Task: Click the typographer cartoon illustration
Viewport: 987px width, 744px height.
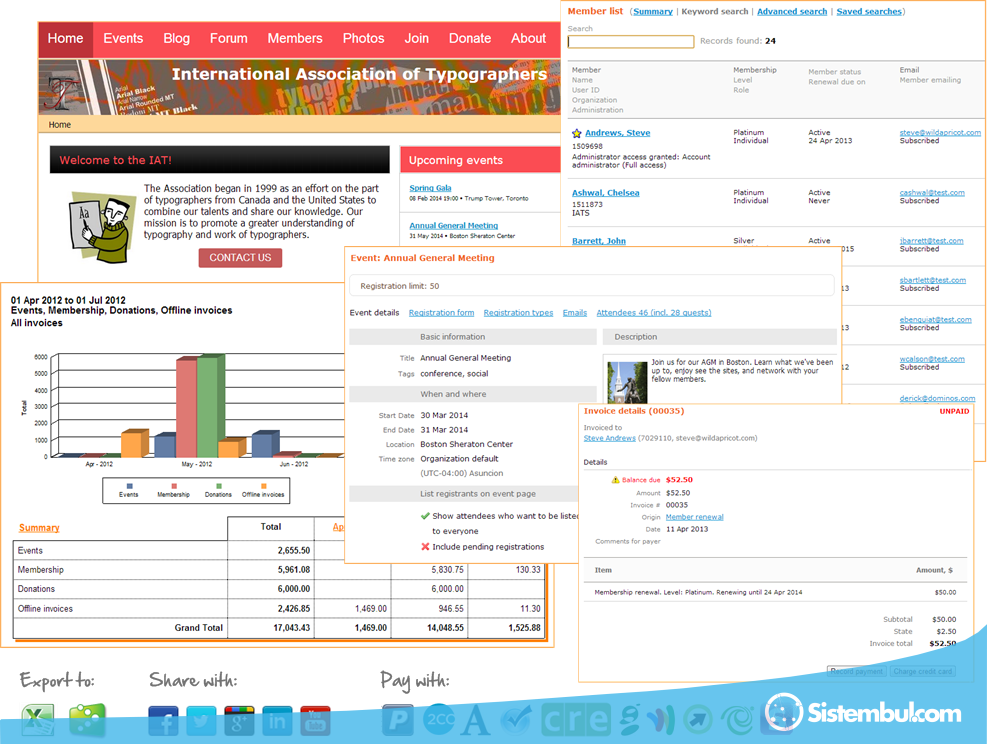Action: tap(101, 227)
